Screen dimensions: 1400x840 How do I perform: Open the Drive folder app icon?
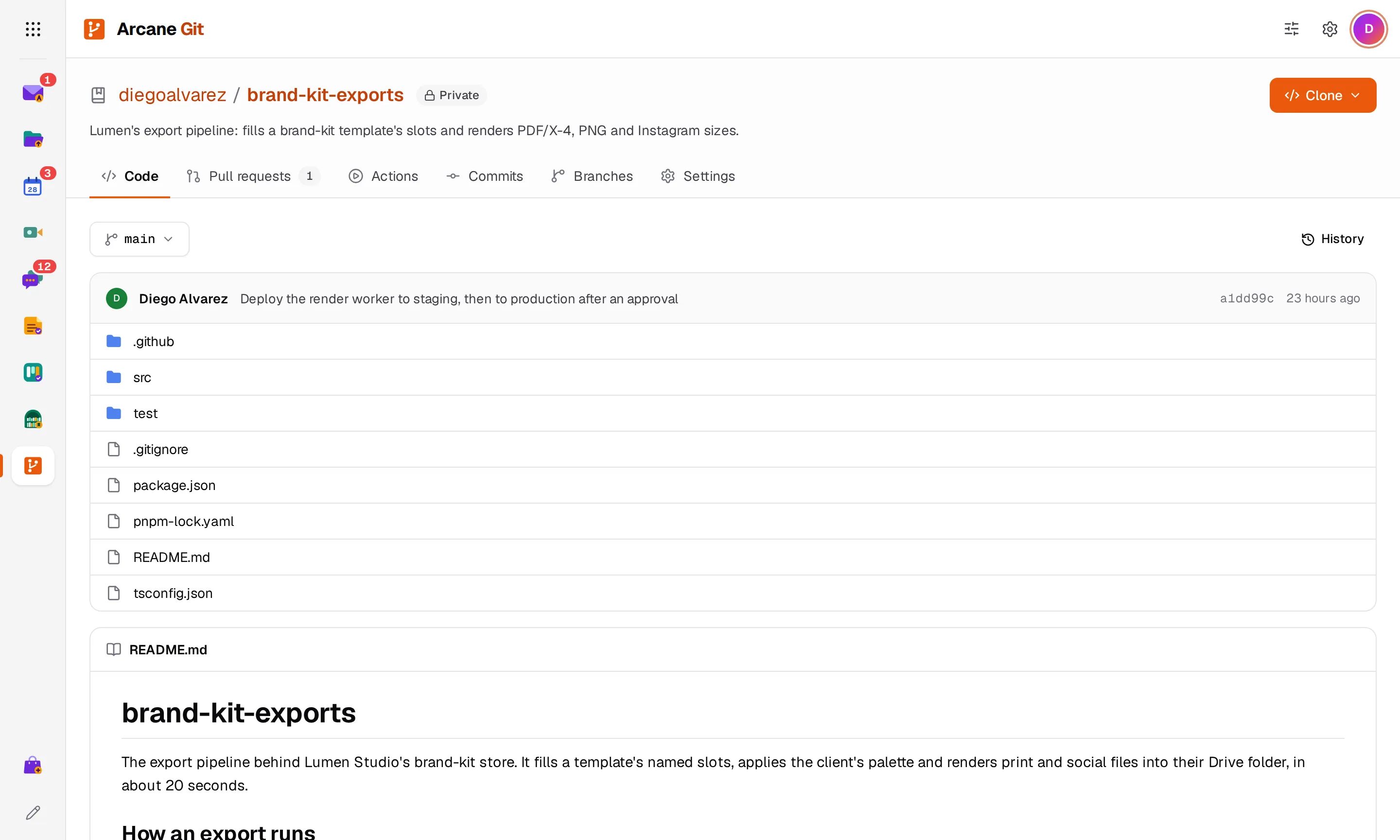click(x=33, y=139)
